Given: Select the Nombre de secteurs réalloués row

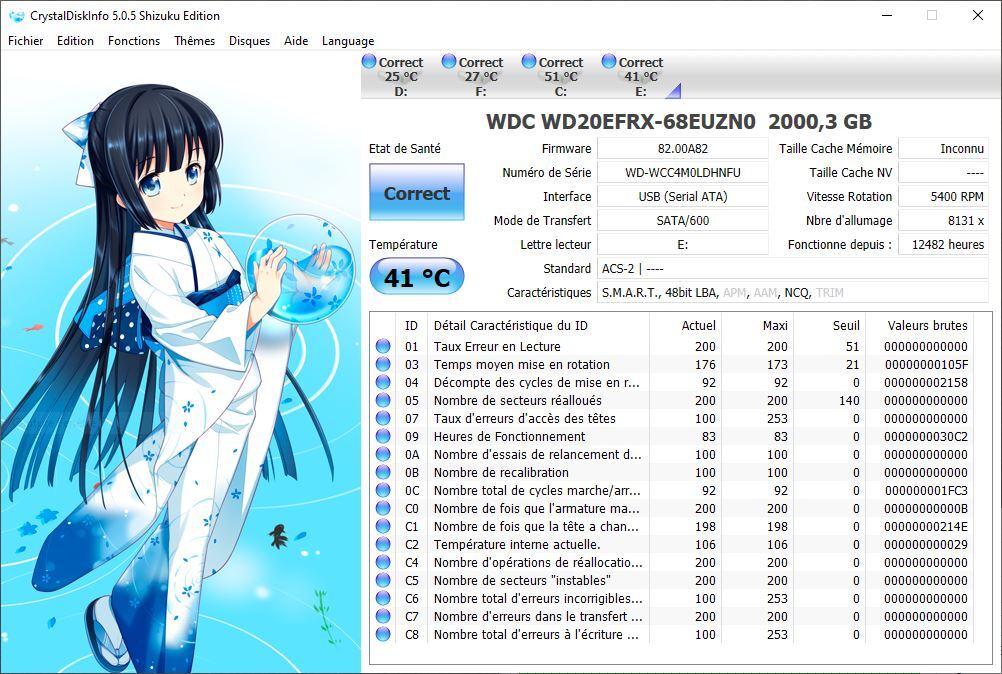Looking at the screenshot, I should pyautogui.click(x=672, y=400).
